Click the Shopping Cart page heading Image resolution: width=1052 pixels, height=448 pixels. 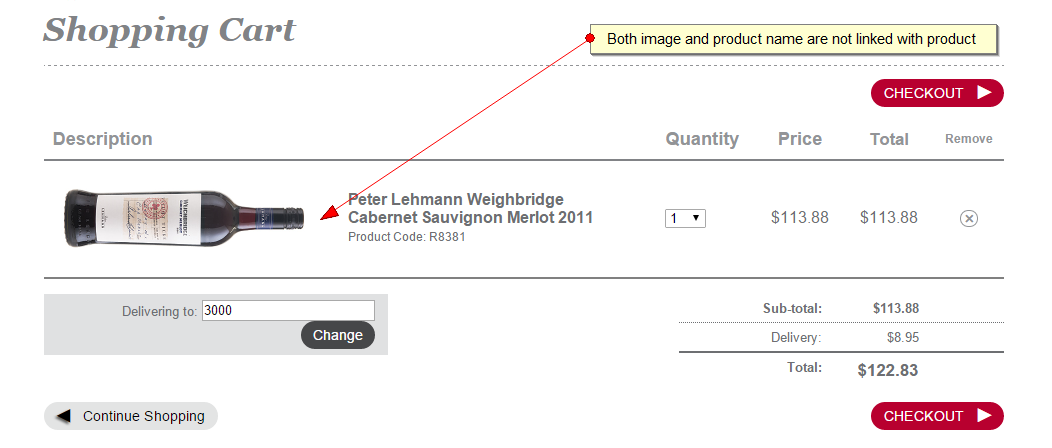click(169, 31)
